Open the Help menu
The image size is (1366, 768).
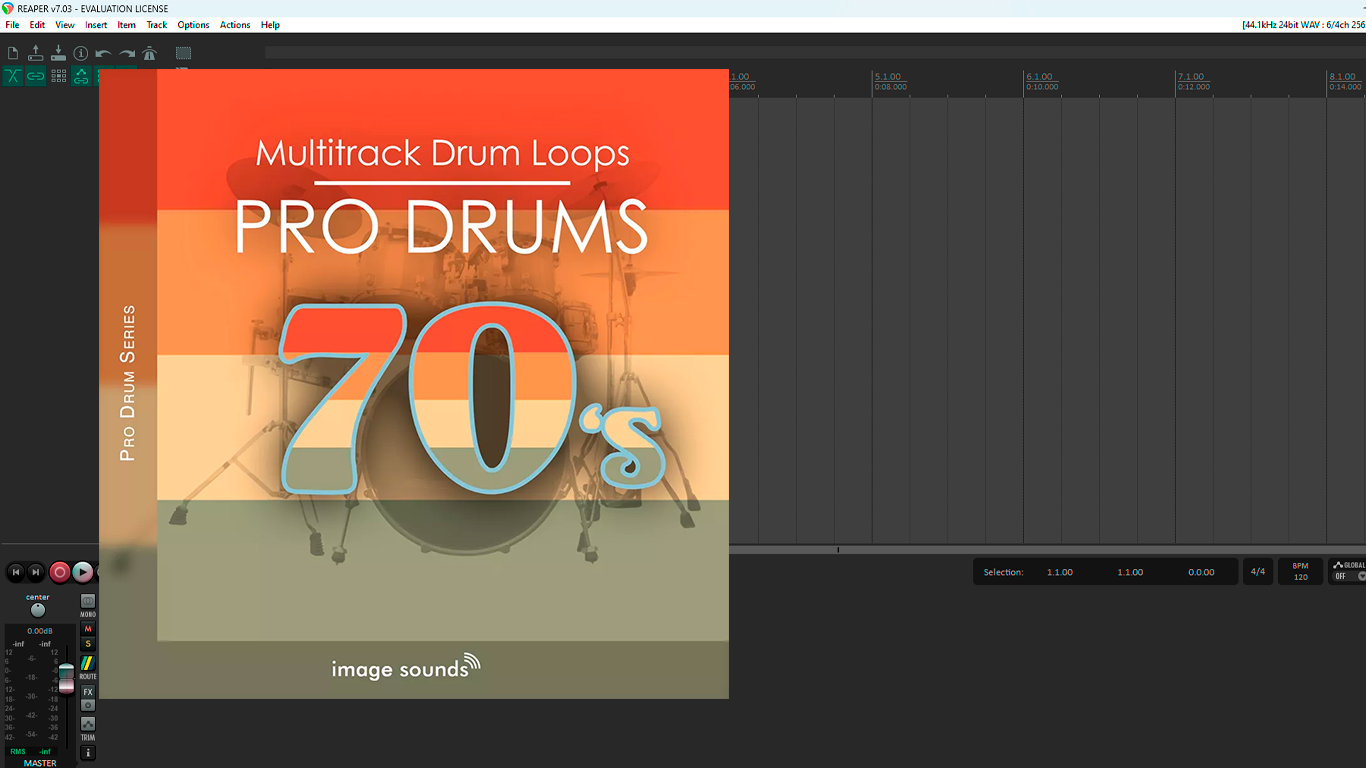(270, 25)
